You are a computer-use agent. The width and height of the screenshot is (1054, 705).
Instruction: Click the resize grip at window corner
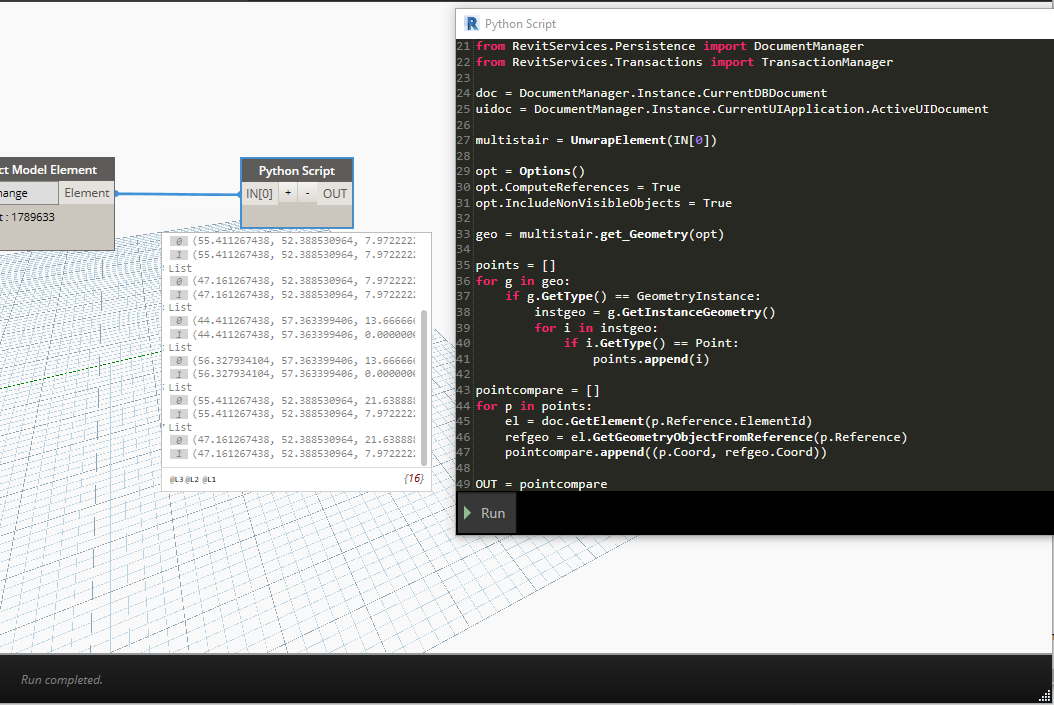(x=1044, y=695)
